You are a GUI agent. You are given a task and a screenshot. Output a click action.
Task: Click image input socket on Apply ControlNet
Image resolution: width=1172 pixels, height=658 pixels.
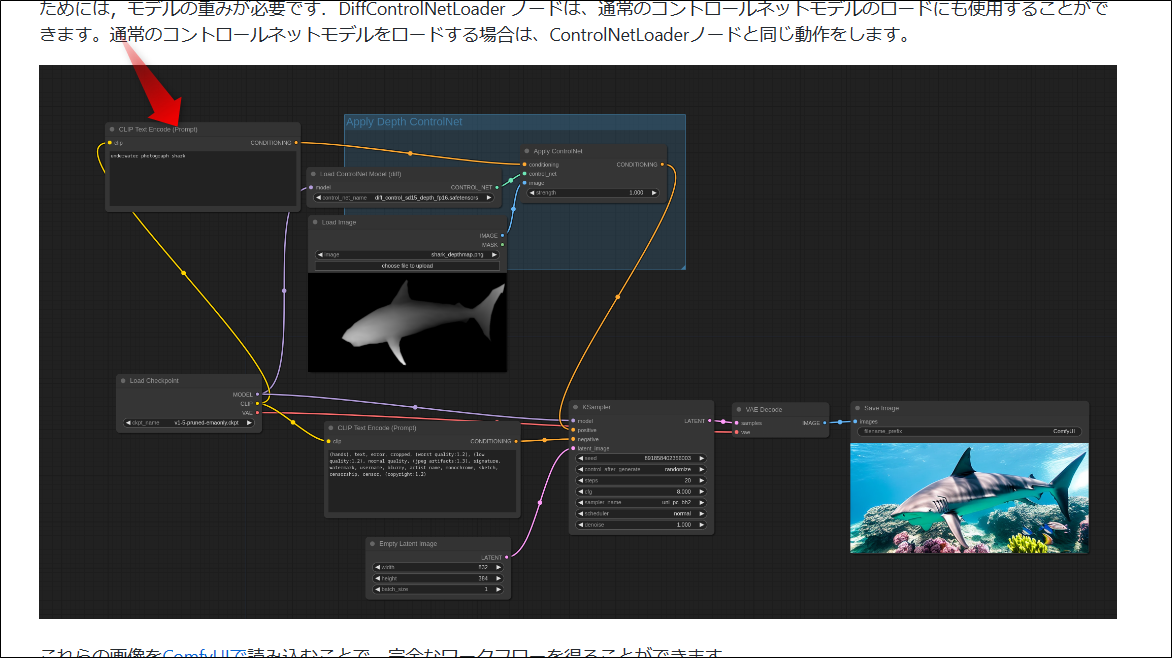(525, 183)
